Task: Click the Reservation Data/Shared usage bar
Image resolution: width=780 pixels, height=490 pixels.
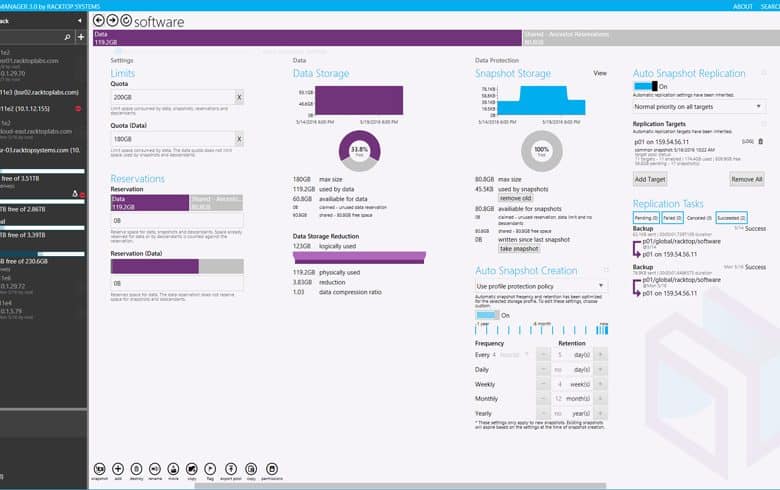Action: [x=177, y=202]
